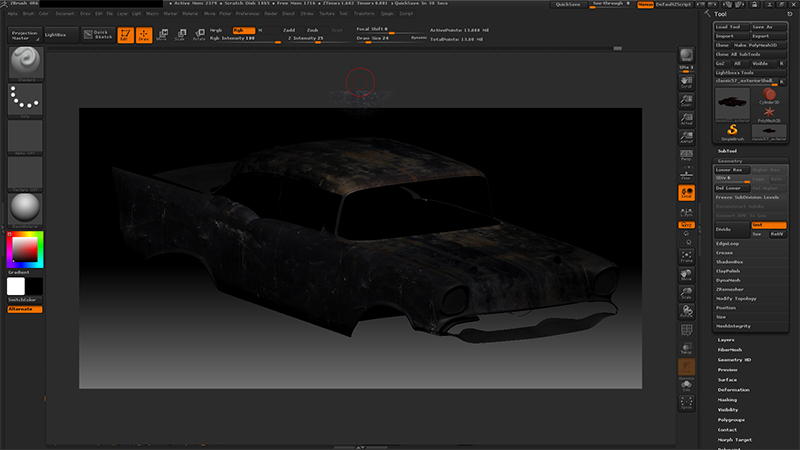Toggle the Floor grid
The height and width of the screenshot is (450, 800).
click(x=686, y=173)
